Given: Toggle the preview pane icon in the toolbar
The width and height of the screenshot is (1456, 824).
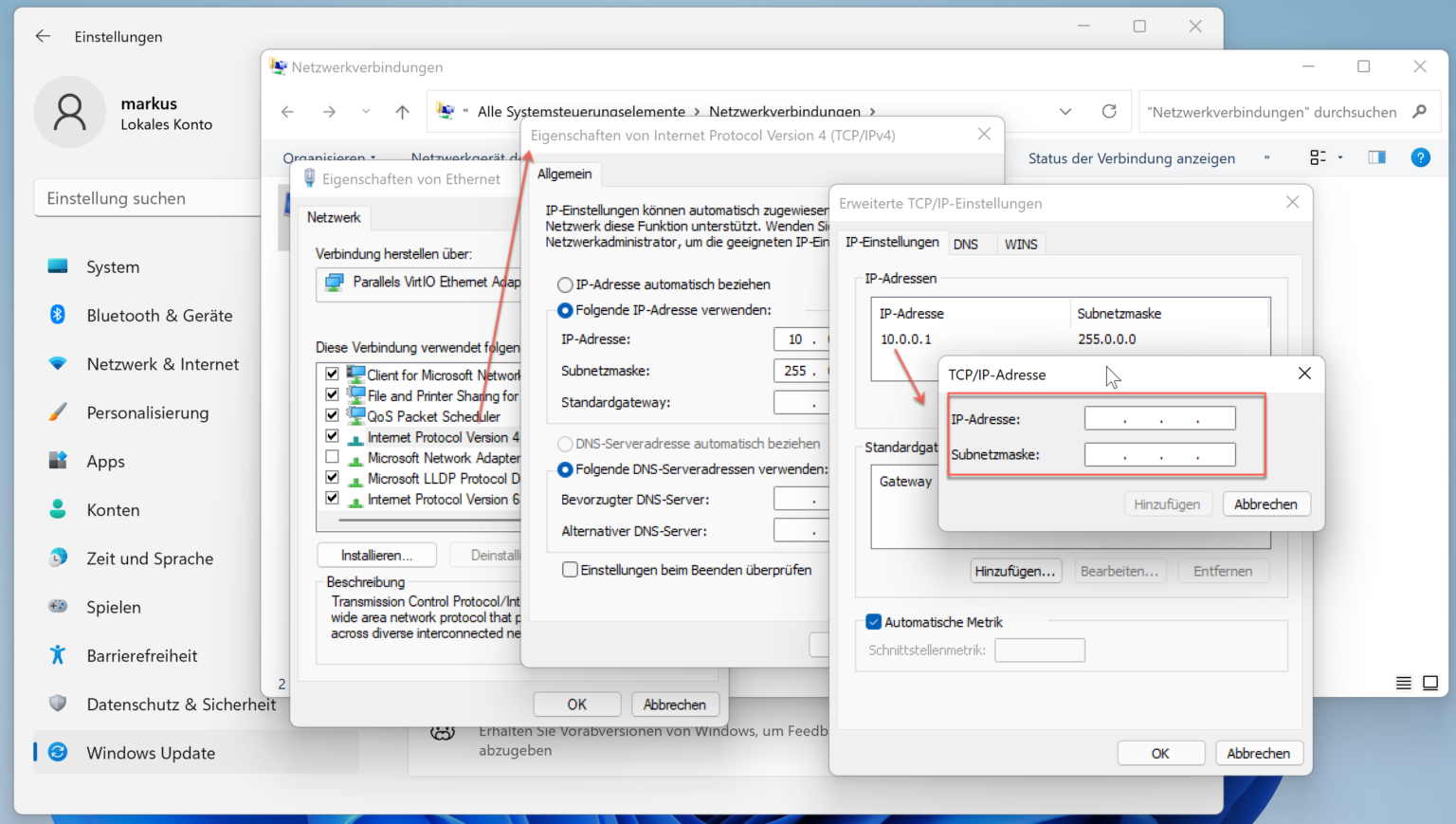Looking at the screenshot, I should click(1376, 157).
